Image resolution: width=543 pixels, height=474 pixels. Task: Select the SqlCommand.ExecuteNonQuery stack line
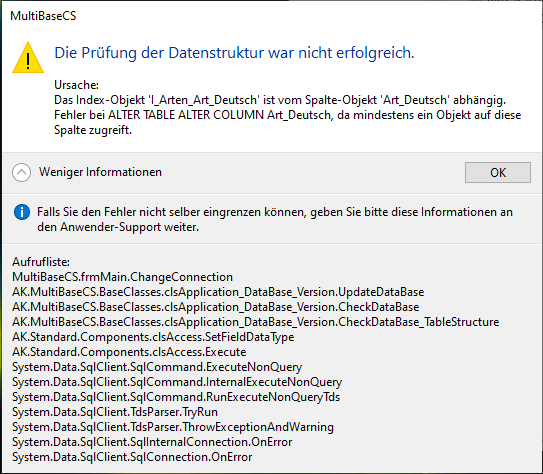click(157, 367)
